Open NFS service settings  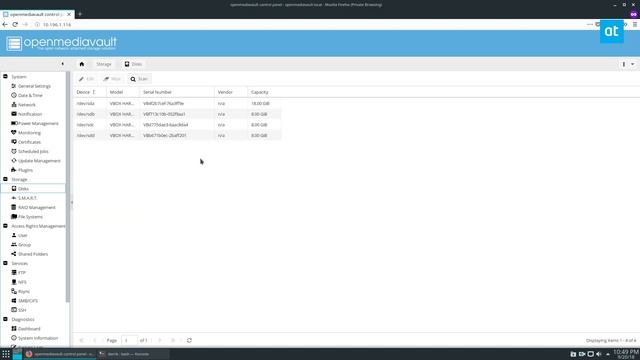click(22, 282)
